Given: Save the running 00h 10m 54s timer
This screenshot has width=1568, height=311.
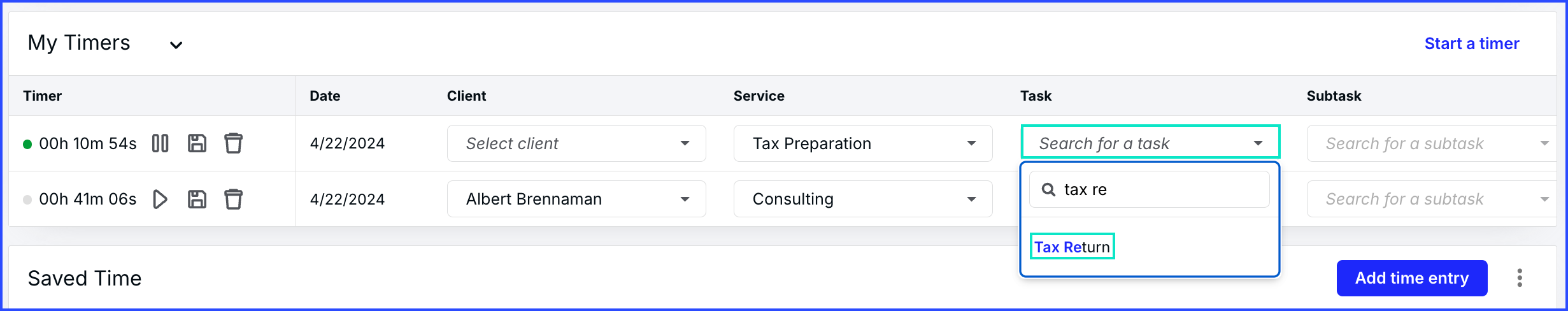Looking at the screenshot, I should click(x=197, y=143).
